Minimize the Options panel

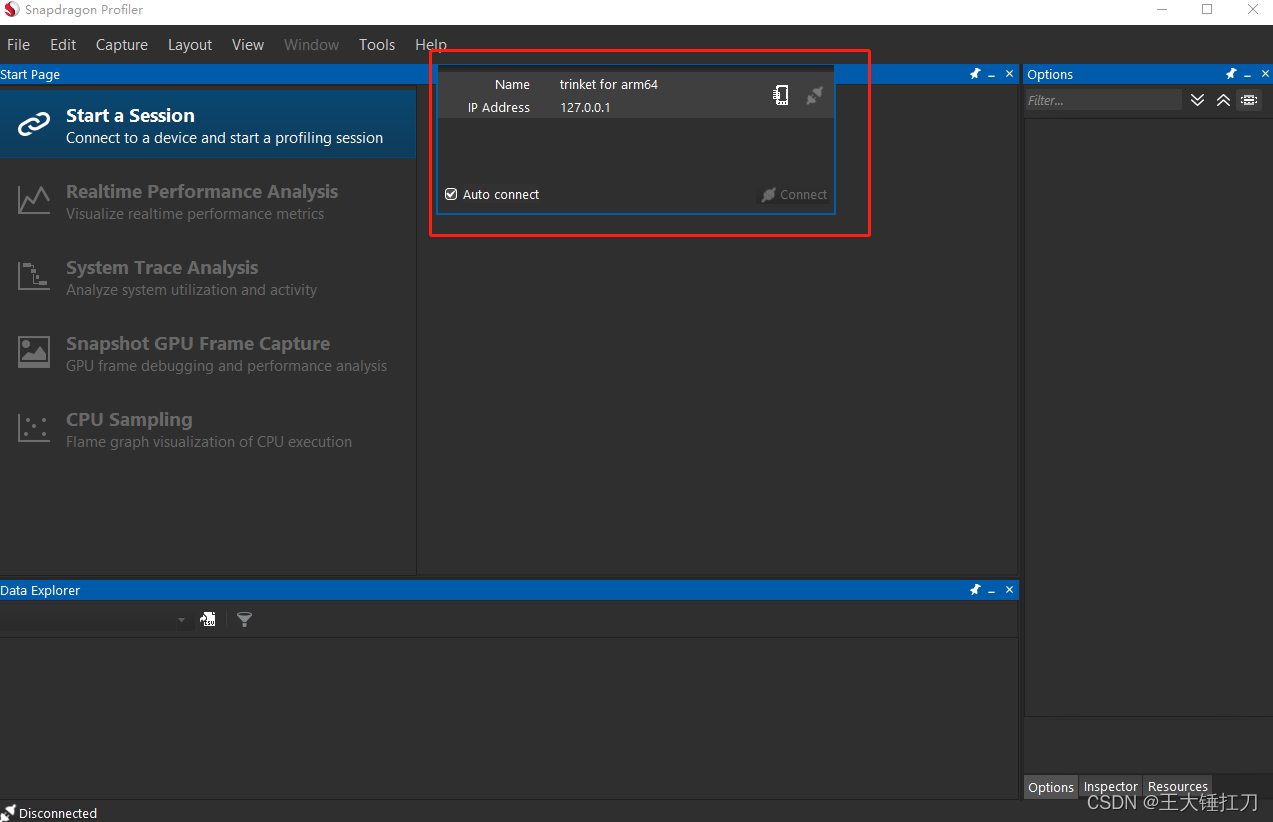[x=1247, y=75]
